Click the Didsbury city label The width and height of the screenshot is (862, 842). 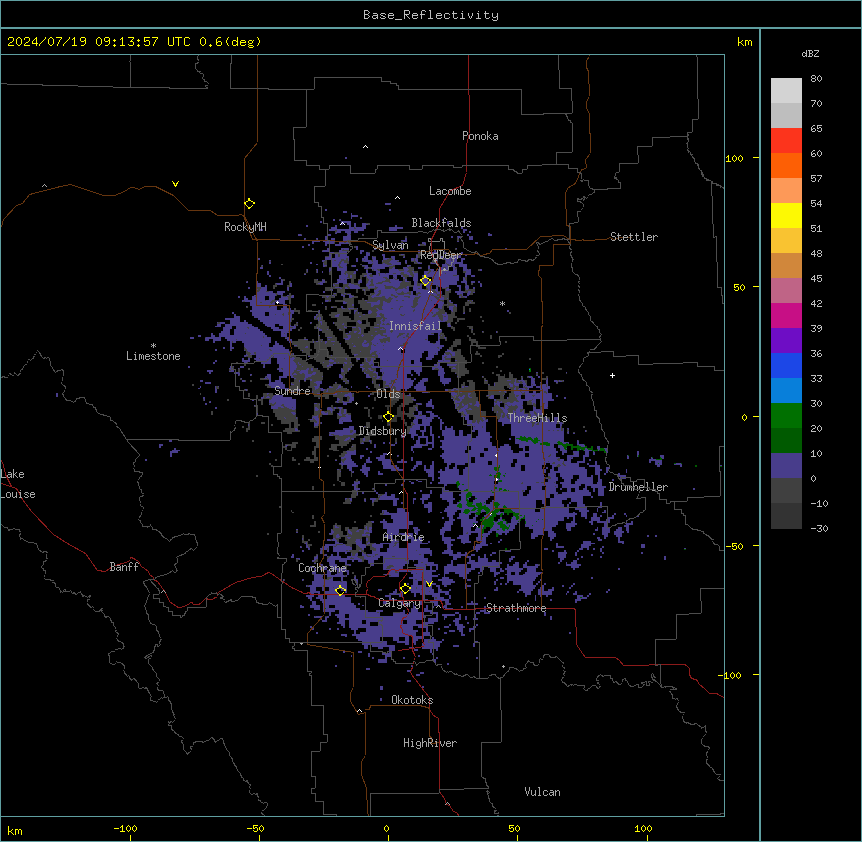(382, 431)
